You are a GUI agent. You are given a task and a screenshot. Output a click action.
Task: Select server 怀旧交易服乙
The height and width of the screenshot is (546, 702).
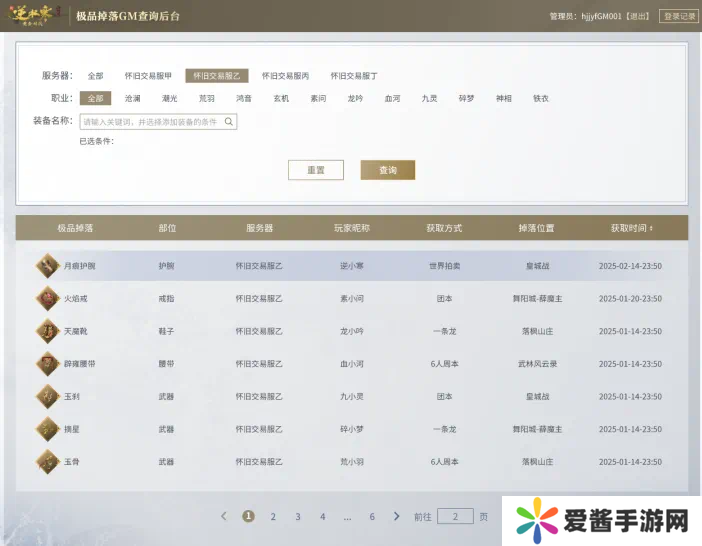pos(217,76)
